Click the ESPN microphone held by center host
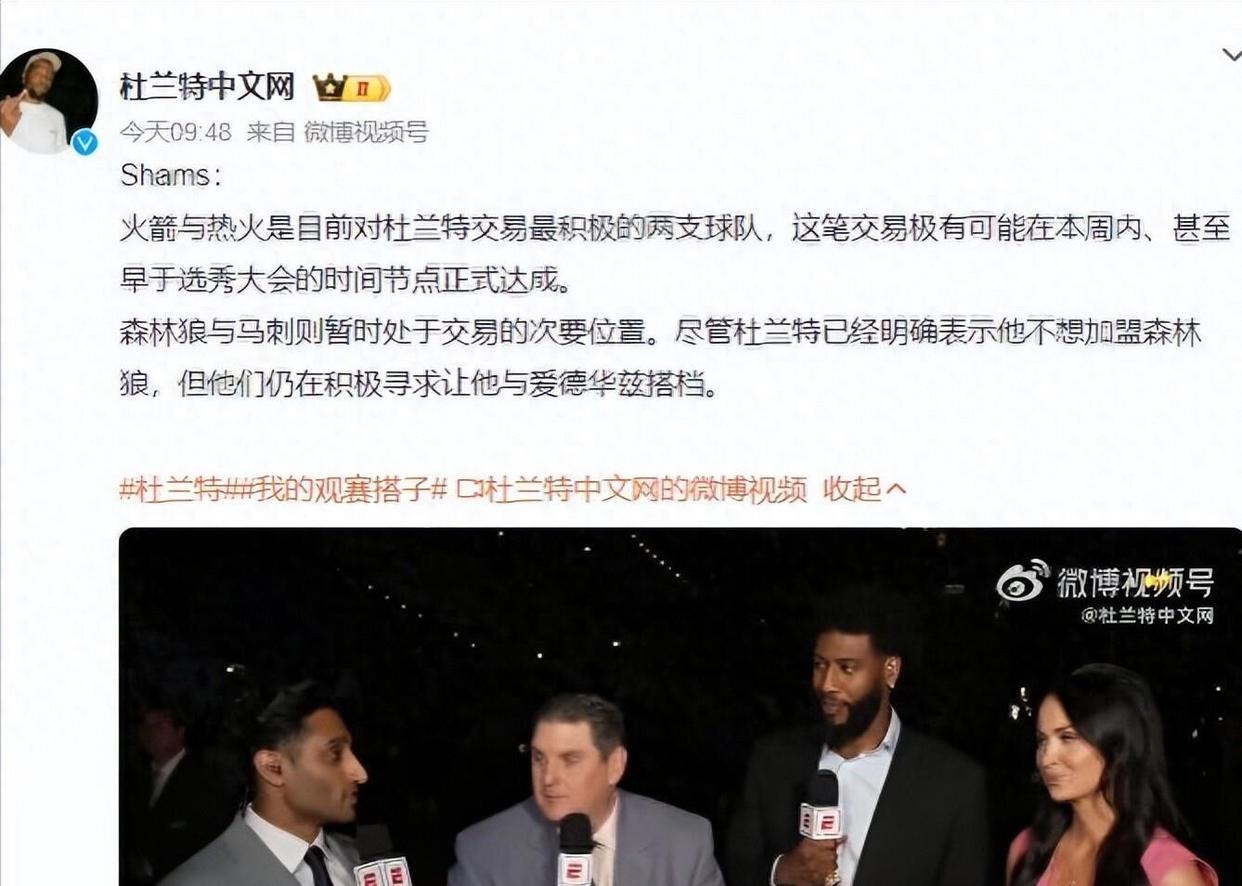The height and width of the screenshot is (886, 1242). pos(577,850)
